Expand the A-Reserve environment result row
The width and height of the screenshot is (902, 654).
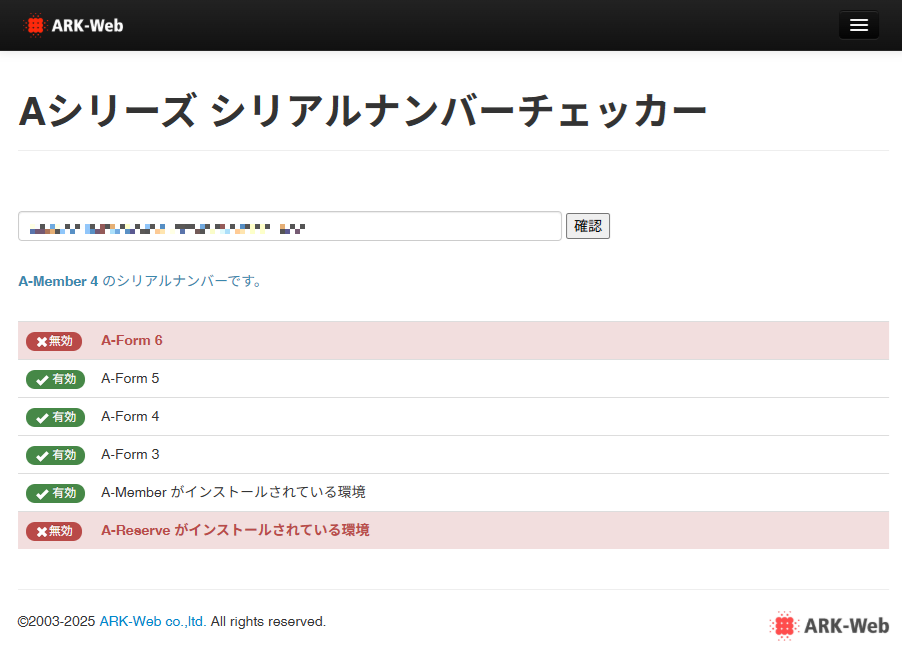coord(450,531)
